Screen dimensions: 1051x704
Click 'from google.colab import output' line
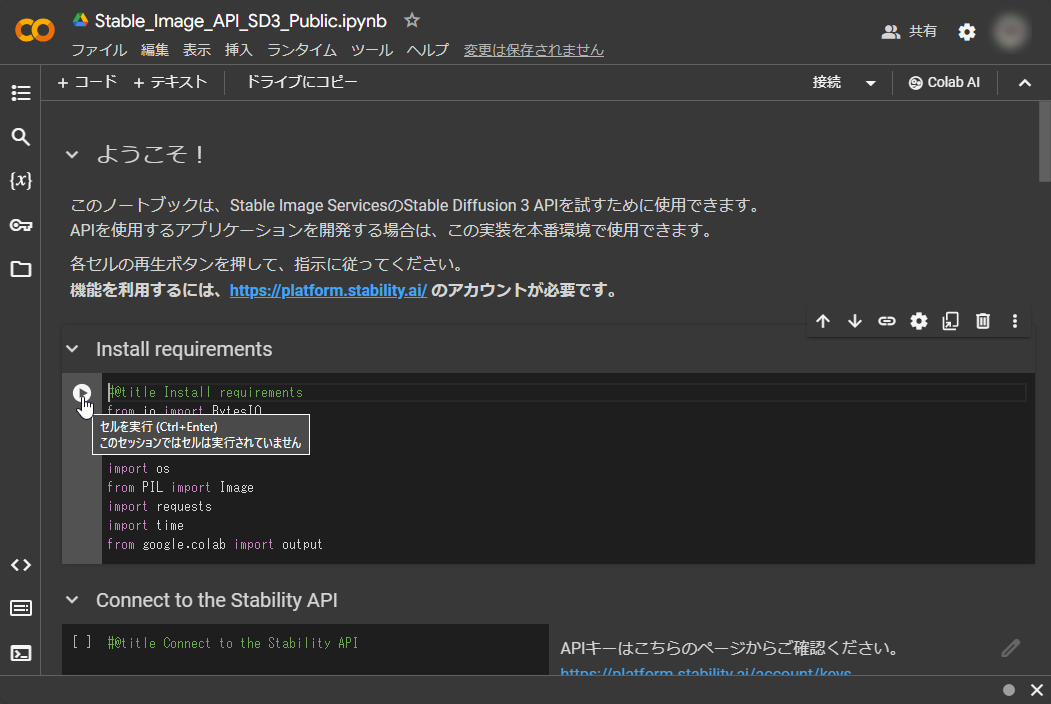coord(214,544)
